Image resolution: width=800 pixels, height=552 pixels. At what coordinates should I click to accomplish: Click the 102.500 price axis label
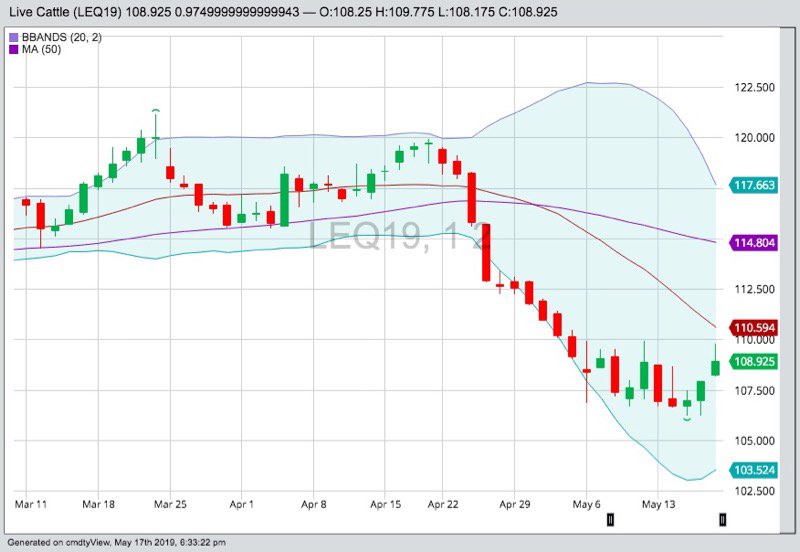tap(754, 491)
